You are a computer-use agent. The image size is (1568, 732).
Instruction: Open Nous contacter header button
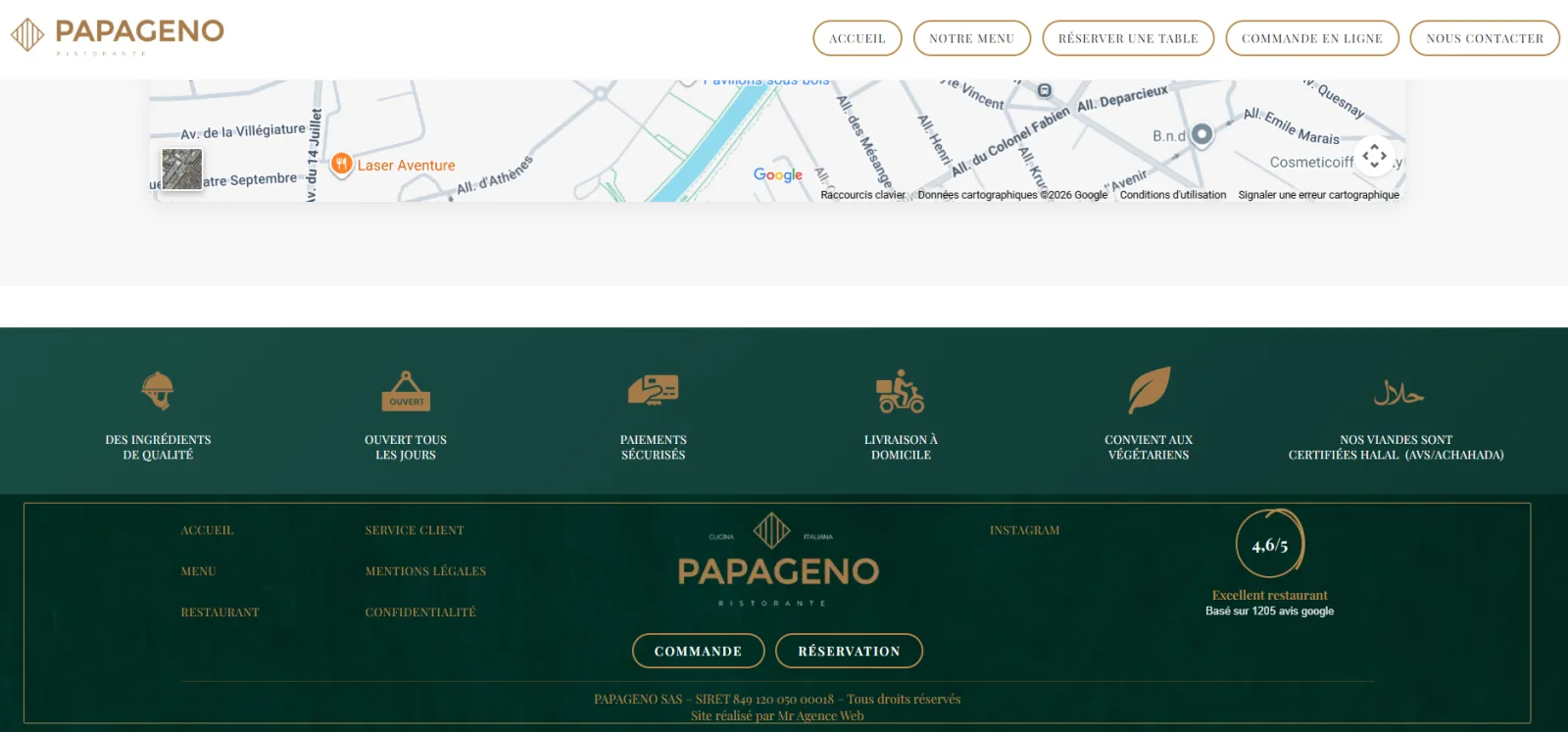point(1485,38)
